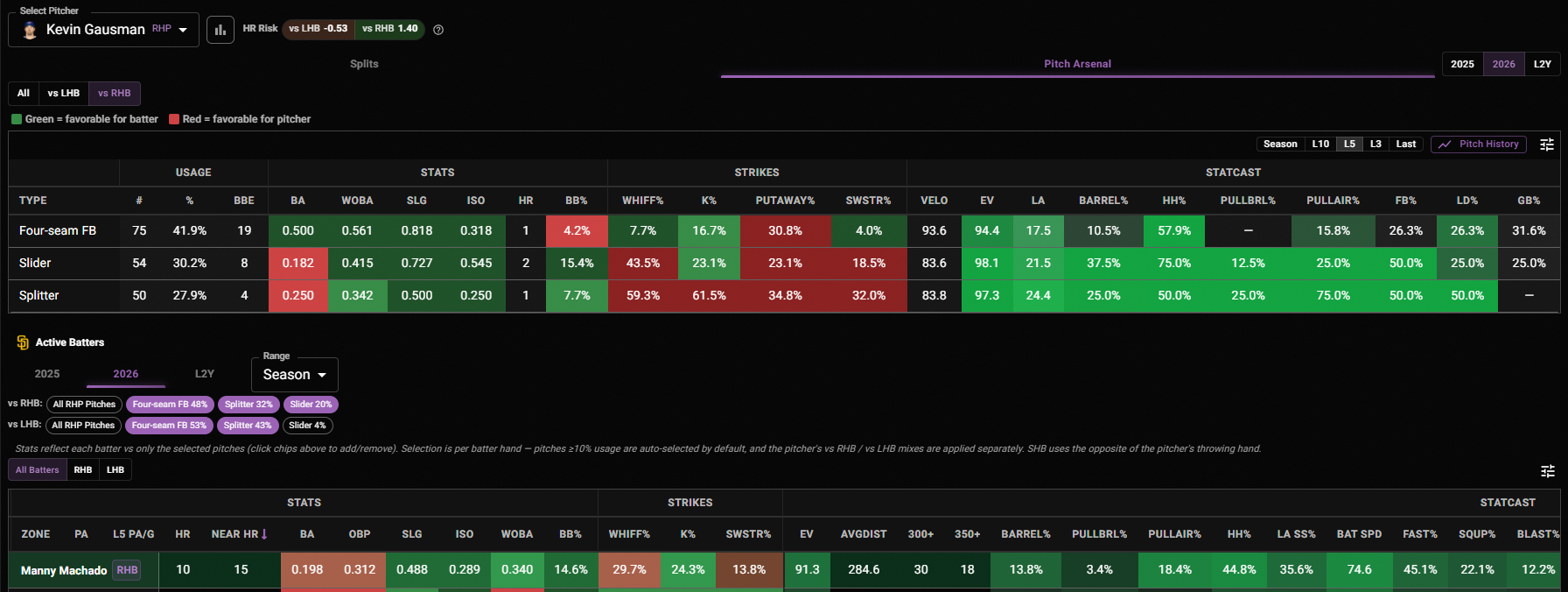Show Pitch History chart

[1479, 144]
